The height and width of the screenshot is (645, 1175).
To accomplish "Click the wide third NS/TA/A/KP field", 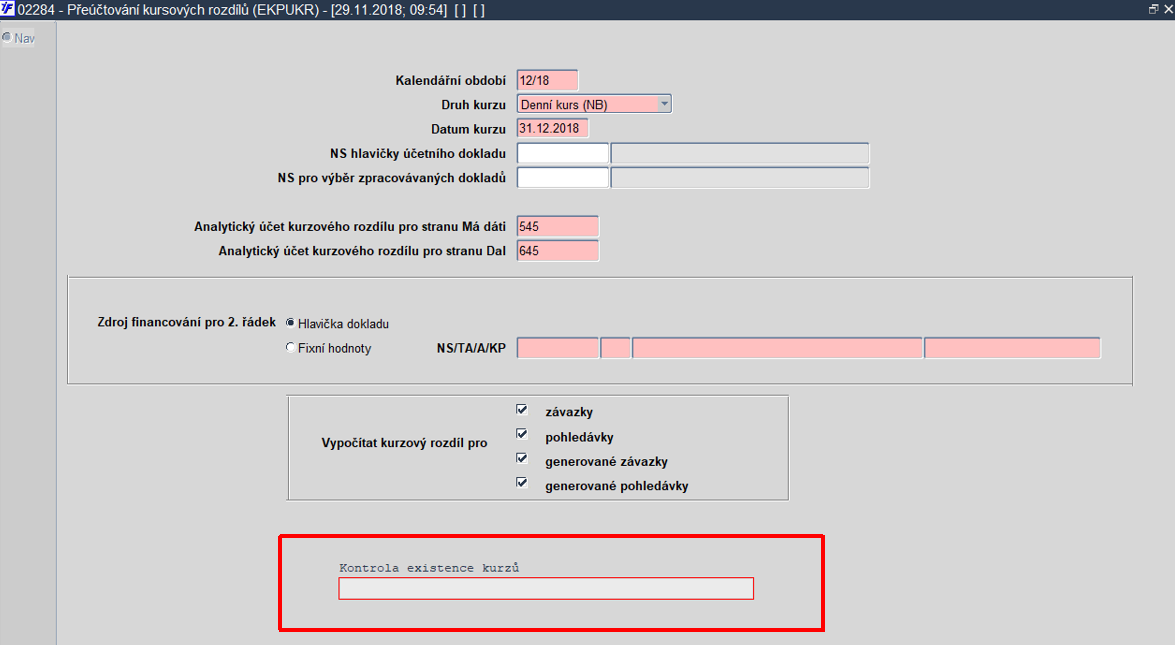I will 777,348.
